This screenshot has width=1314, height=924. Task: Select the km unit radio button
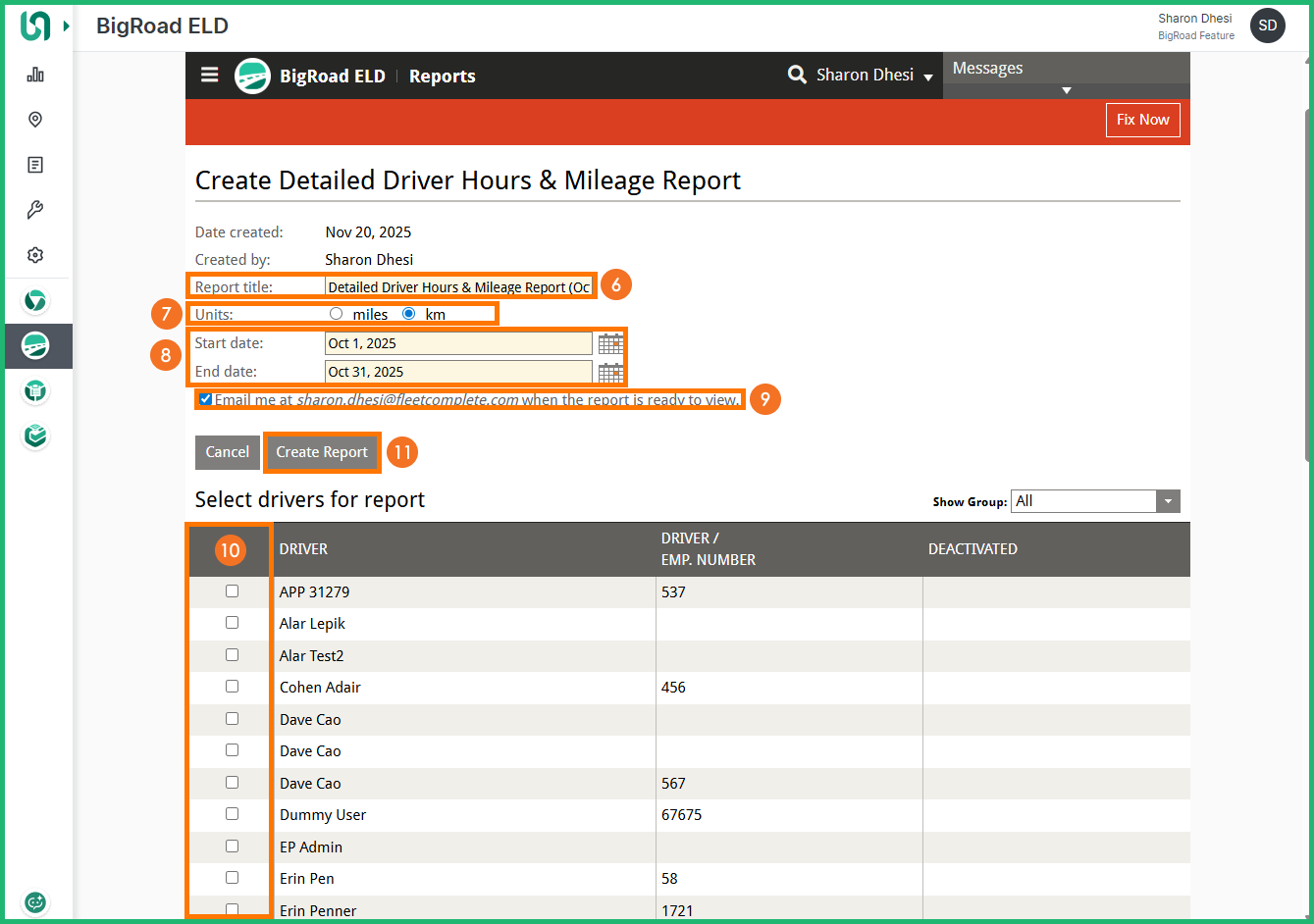[409, 314]
